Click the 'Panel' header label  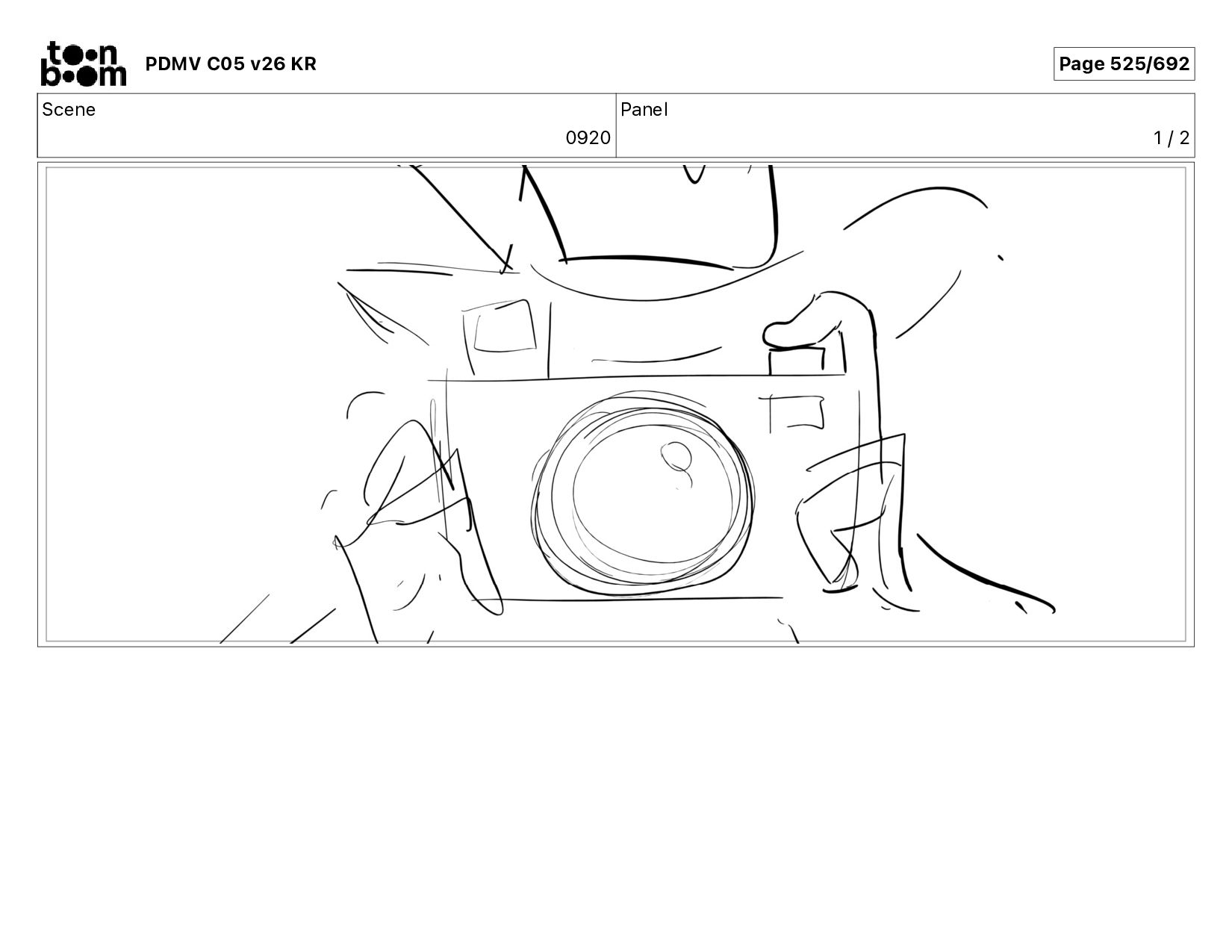[644, 110]
